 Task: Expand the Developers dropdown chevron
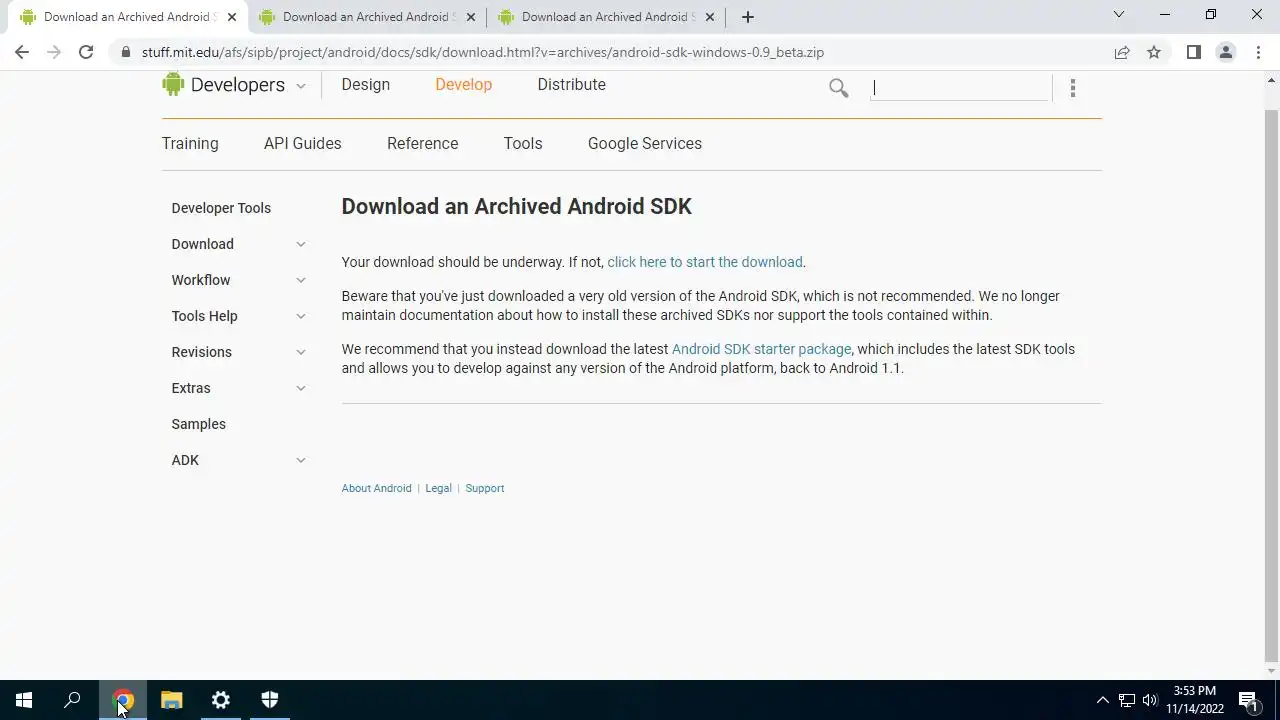[x=300, y=86]
